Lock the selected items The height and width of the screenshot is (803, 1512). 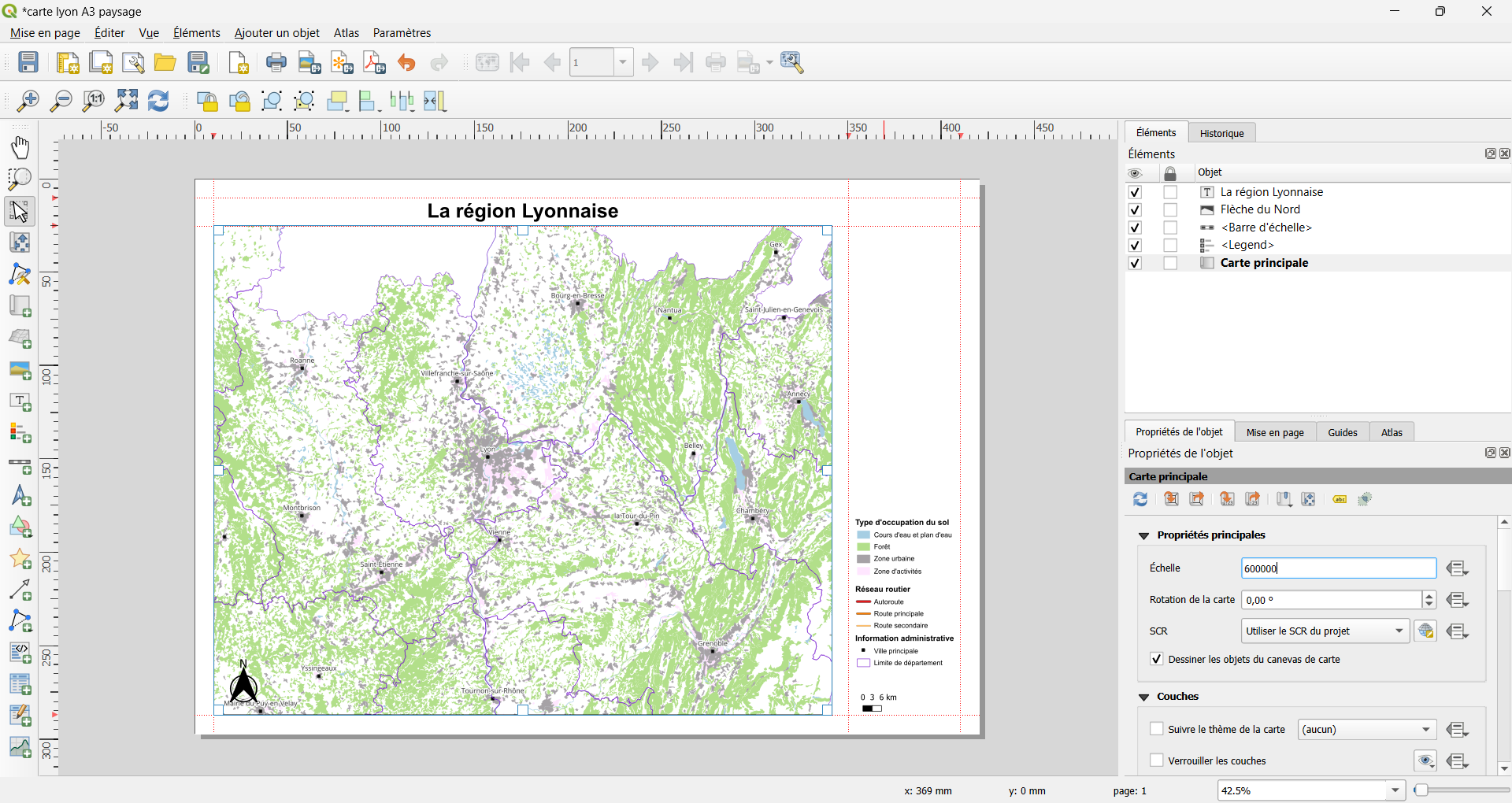208,101
